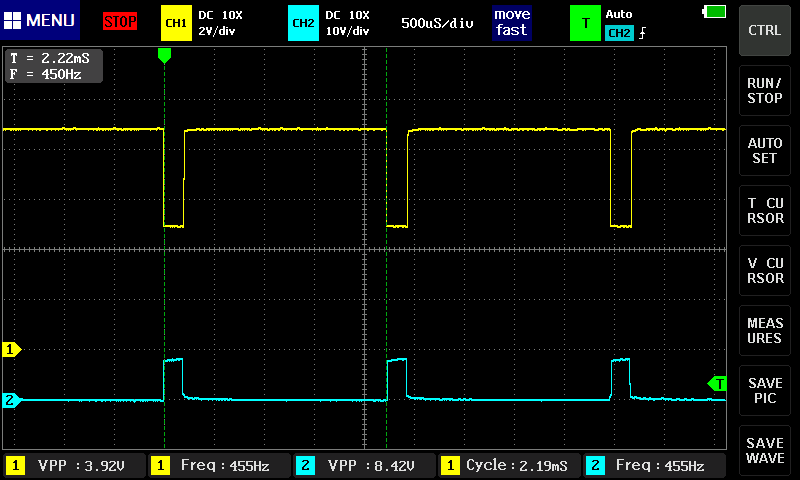Open the MEASURES button
Viewport: 800px width, 480px height.
point(764,331)
